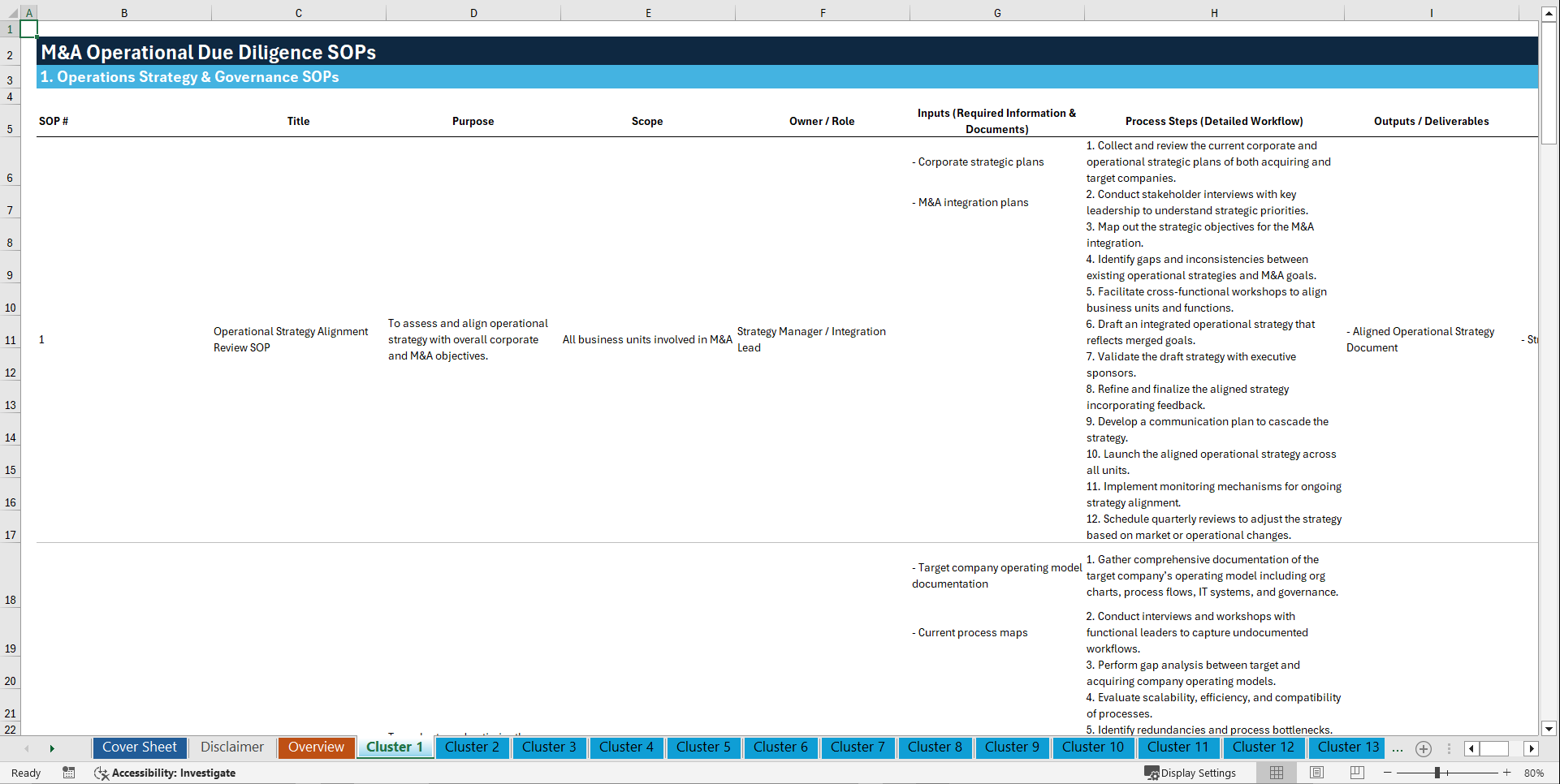Zoom in using the plus icon
This screenshot has width=1560, height=784.
[1506, 773]
